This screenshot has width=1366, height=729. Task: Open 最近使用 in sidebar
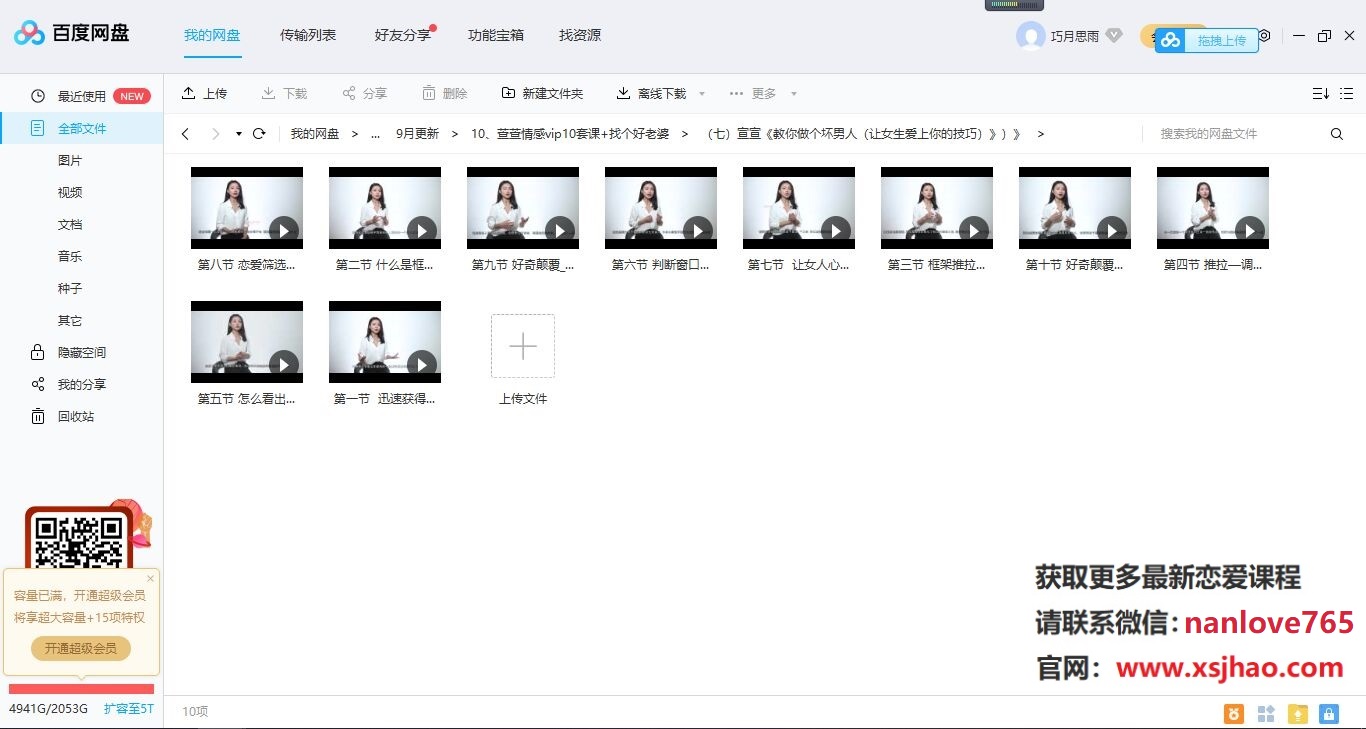(x=82, y=96)
